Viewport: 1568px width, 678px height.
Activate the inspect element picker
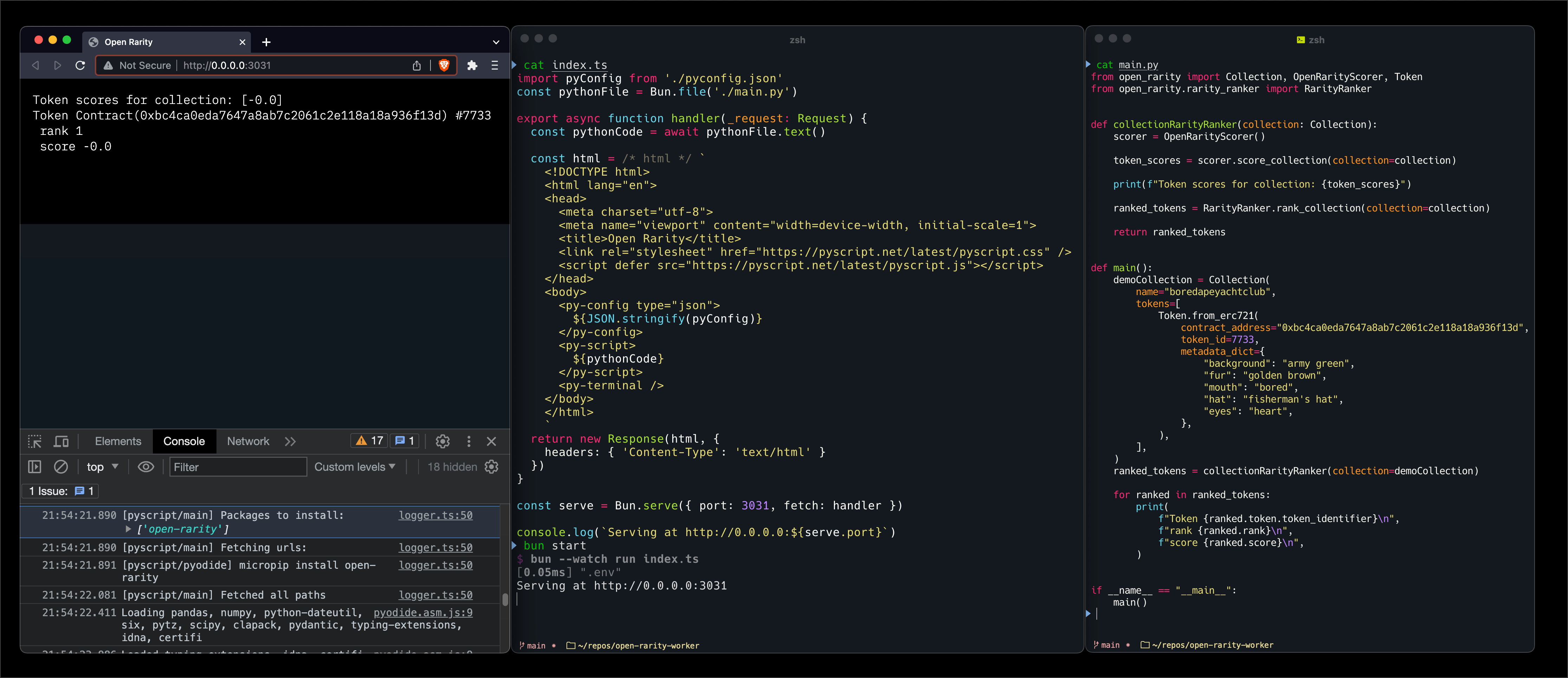click(x=35, y=441)
